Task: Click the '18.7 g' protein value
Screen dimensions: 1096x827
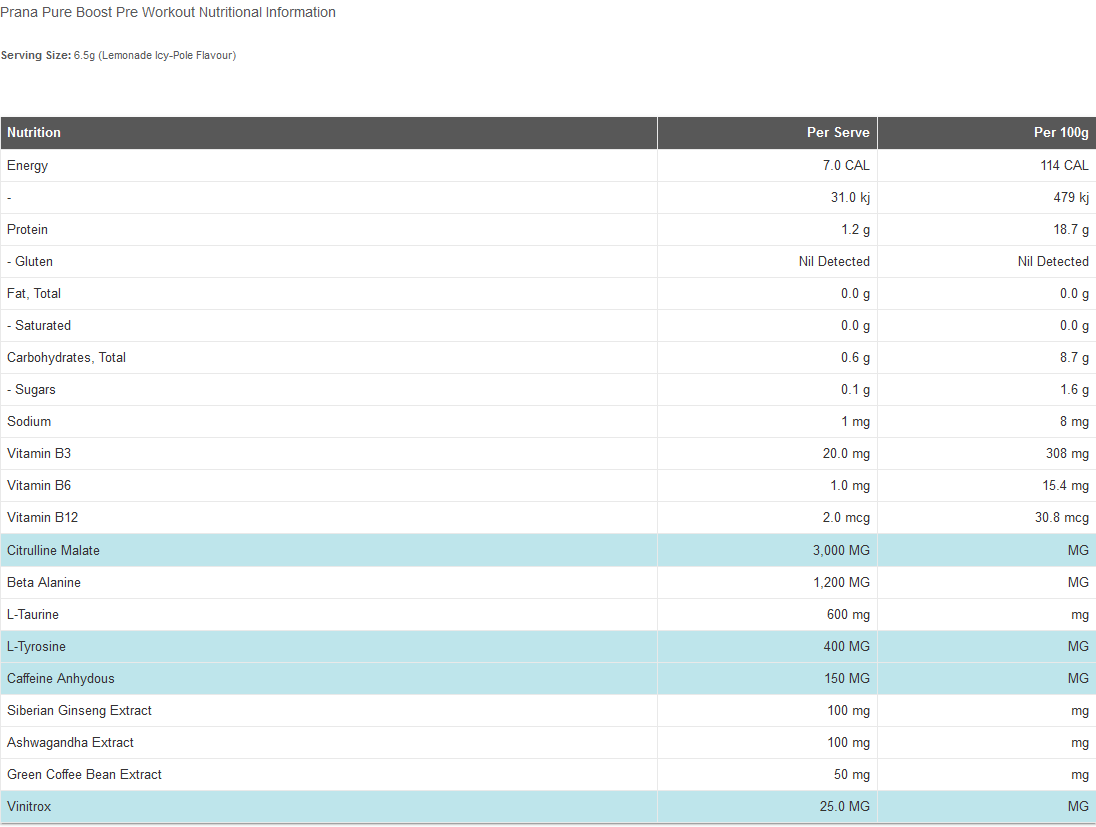Action: click(x=1071, y=229)
